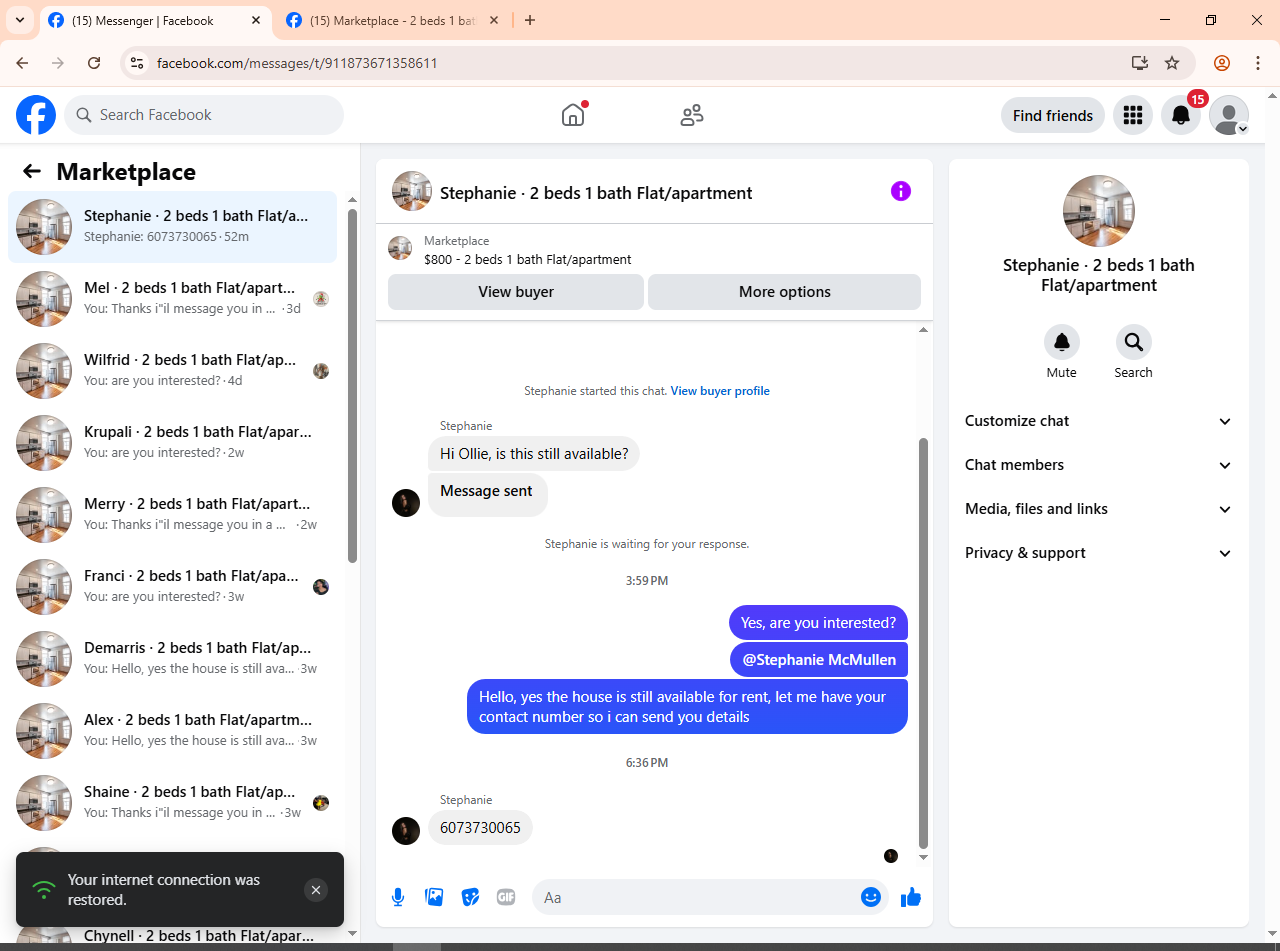Open Merry's conversation in the list
Screen dimensions: 1280x951
click(173, 515)
